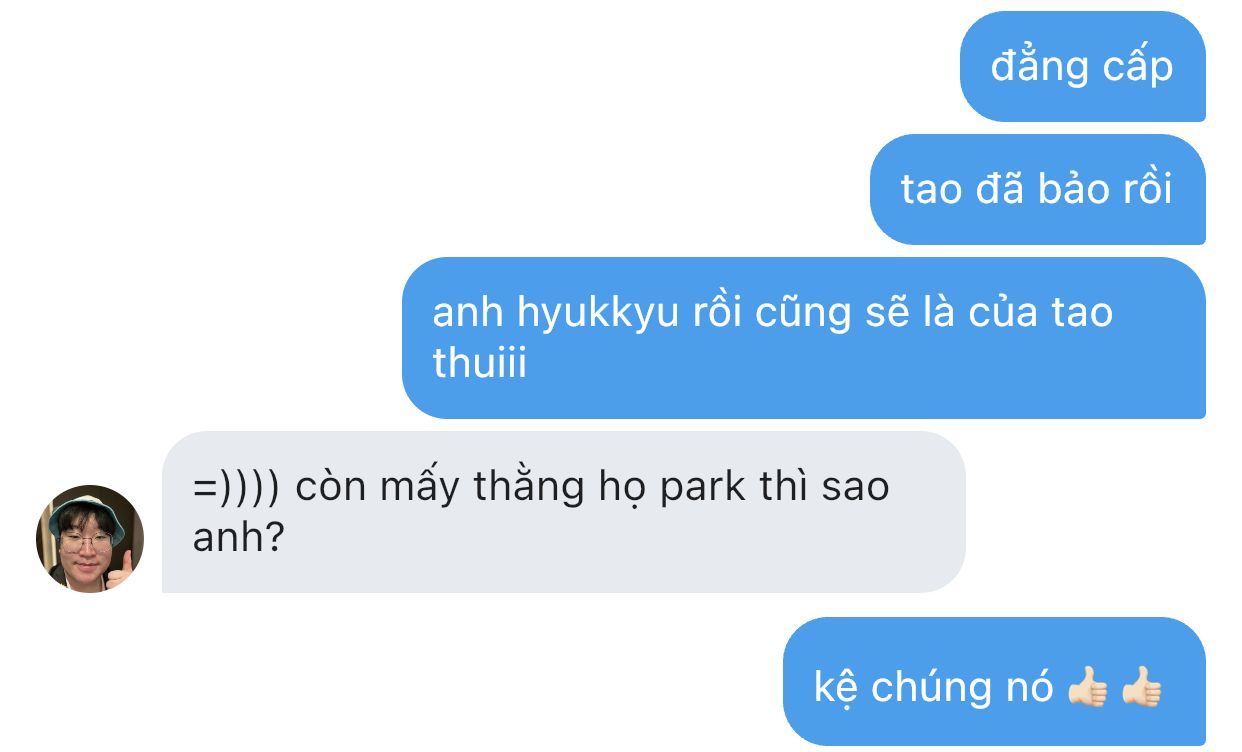Select the "tao đã bảo rồi" message bubble
Screen dimensions: 1242x752
(1038, 189)
